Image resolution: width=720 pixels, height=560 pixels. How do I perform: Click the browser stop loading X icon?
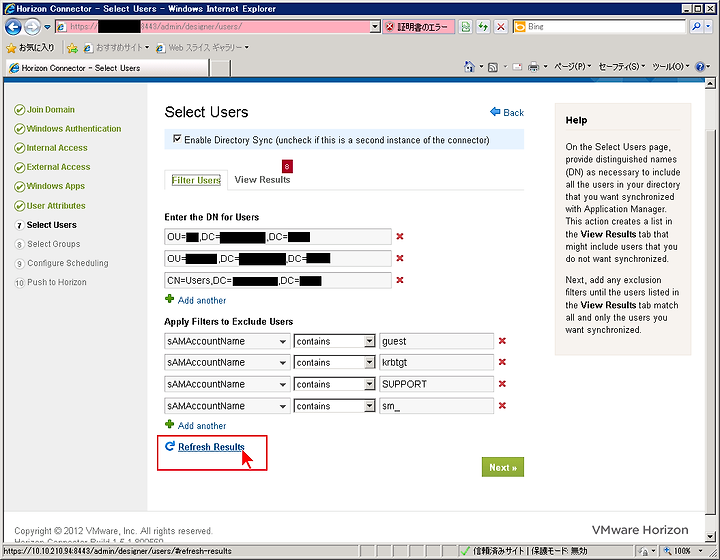[501, 27]
